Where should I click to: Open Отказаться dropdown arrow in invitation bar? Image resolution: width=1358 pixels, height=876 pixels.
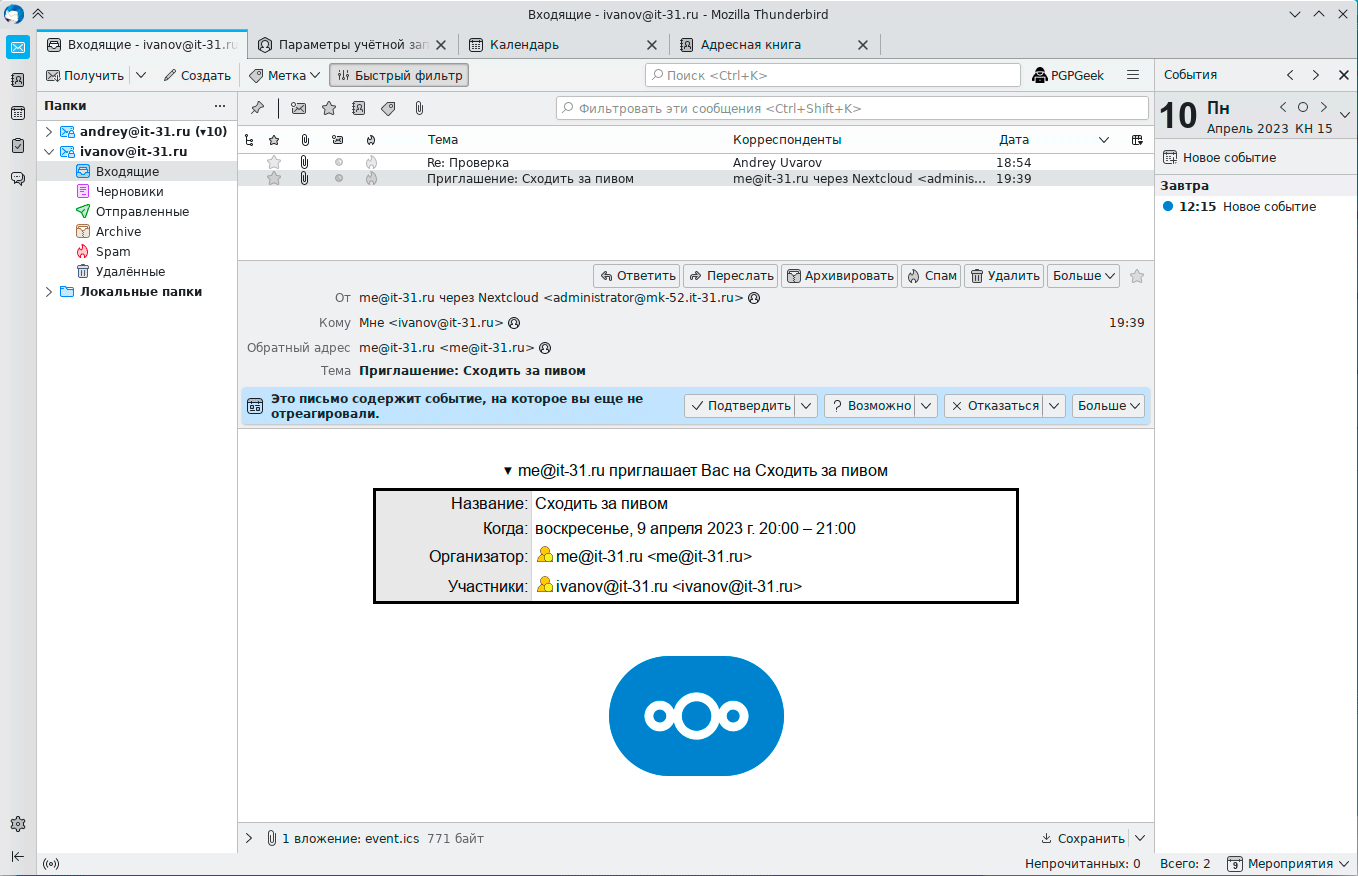pos(1054,406)
